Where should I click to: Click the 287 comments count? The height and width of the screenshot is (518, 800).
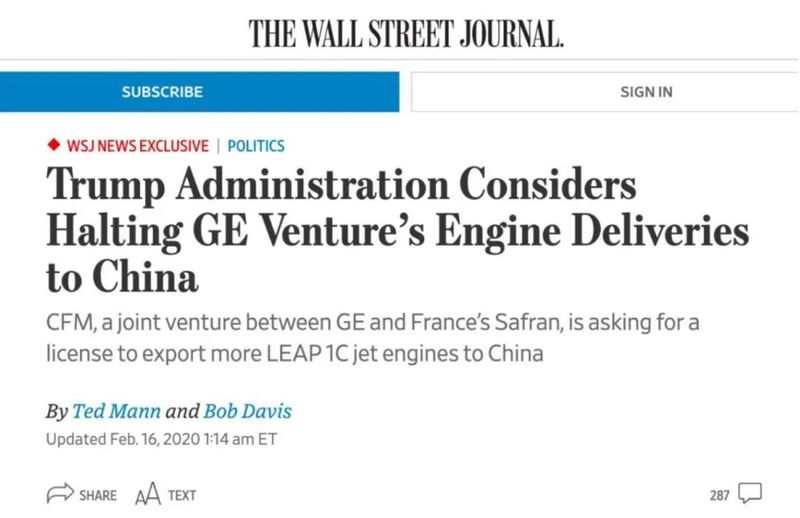[719, 495]
